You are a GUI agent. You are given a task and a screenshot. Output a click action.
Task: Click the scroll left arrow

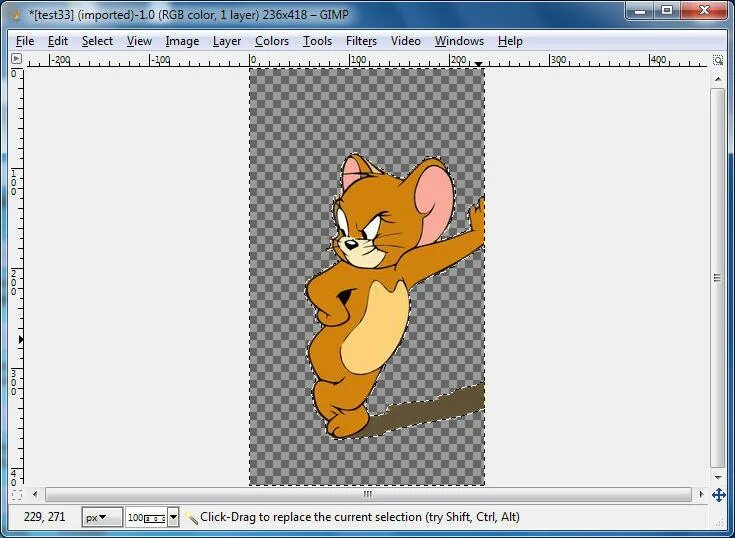(35, 494)
